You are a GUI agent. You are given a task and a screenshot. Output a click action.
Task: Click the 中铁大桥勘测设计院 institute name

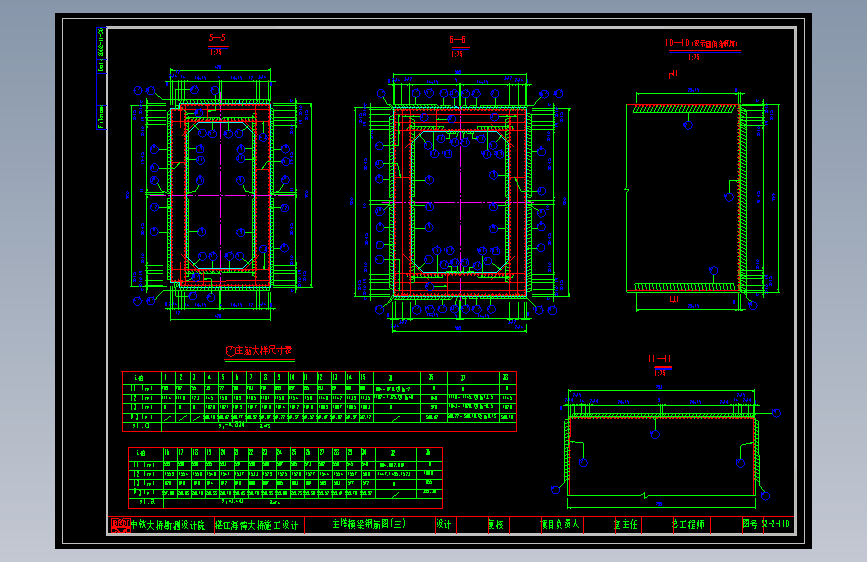point(168,525)
